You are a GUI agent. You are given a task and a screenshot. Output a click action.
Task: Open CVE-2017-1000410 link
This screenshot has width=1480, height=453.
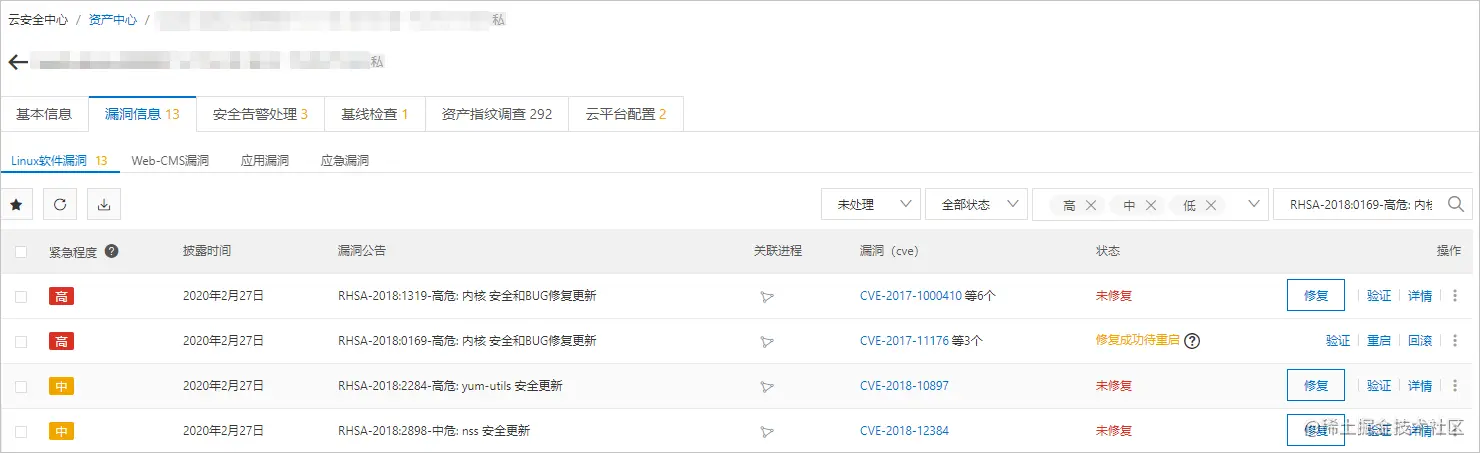[x=910, y=296]
